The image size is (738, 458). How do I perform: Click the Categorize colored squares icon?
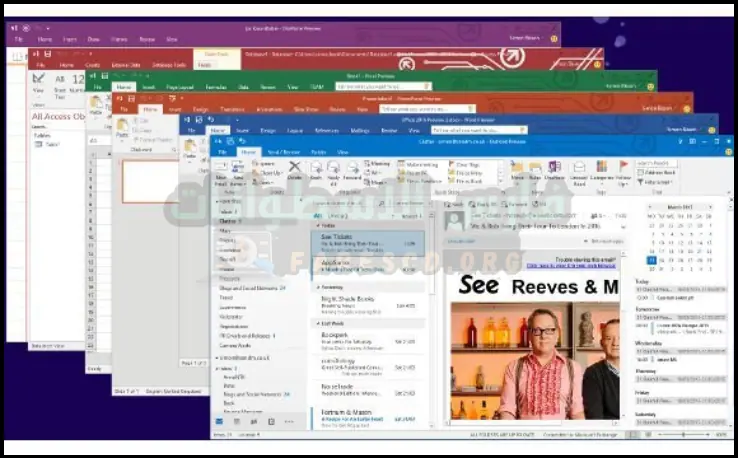coord(602,167)
